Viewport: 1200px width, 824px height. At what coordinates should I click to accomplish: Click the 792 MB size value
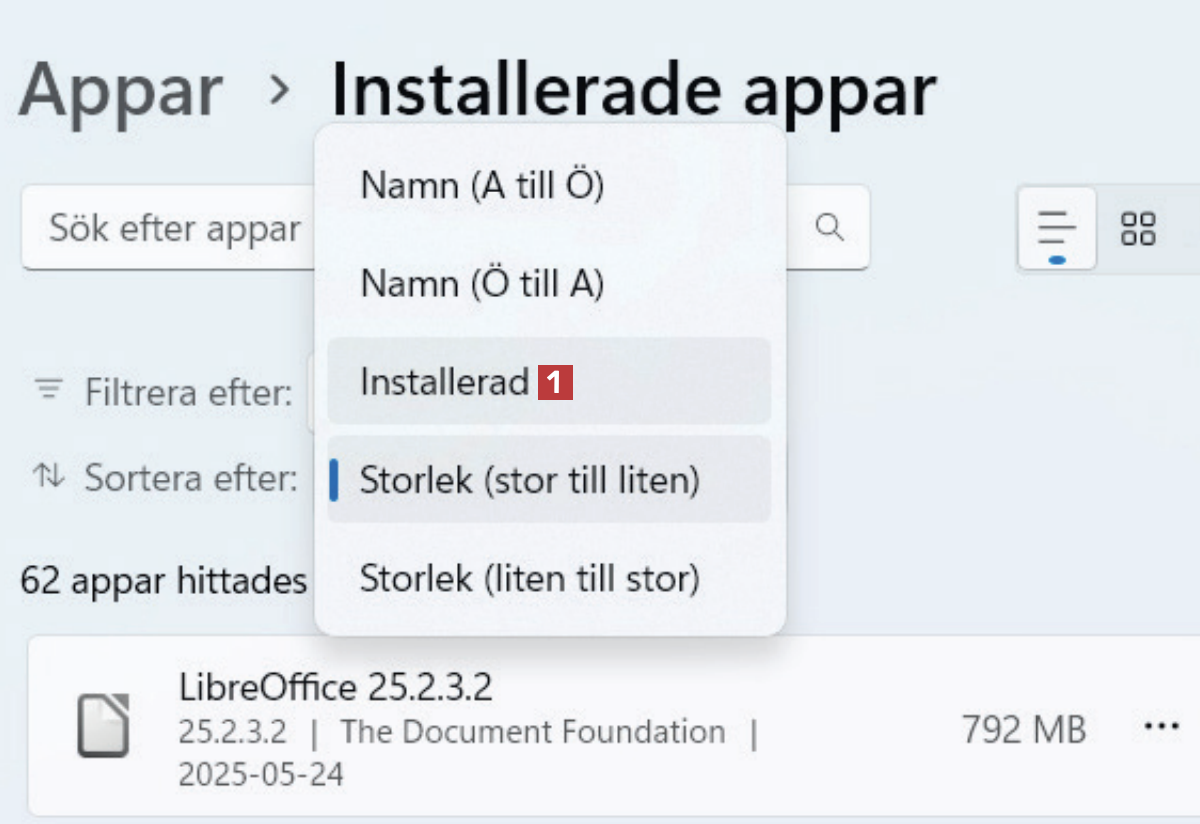[1023, 729]
